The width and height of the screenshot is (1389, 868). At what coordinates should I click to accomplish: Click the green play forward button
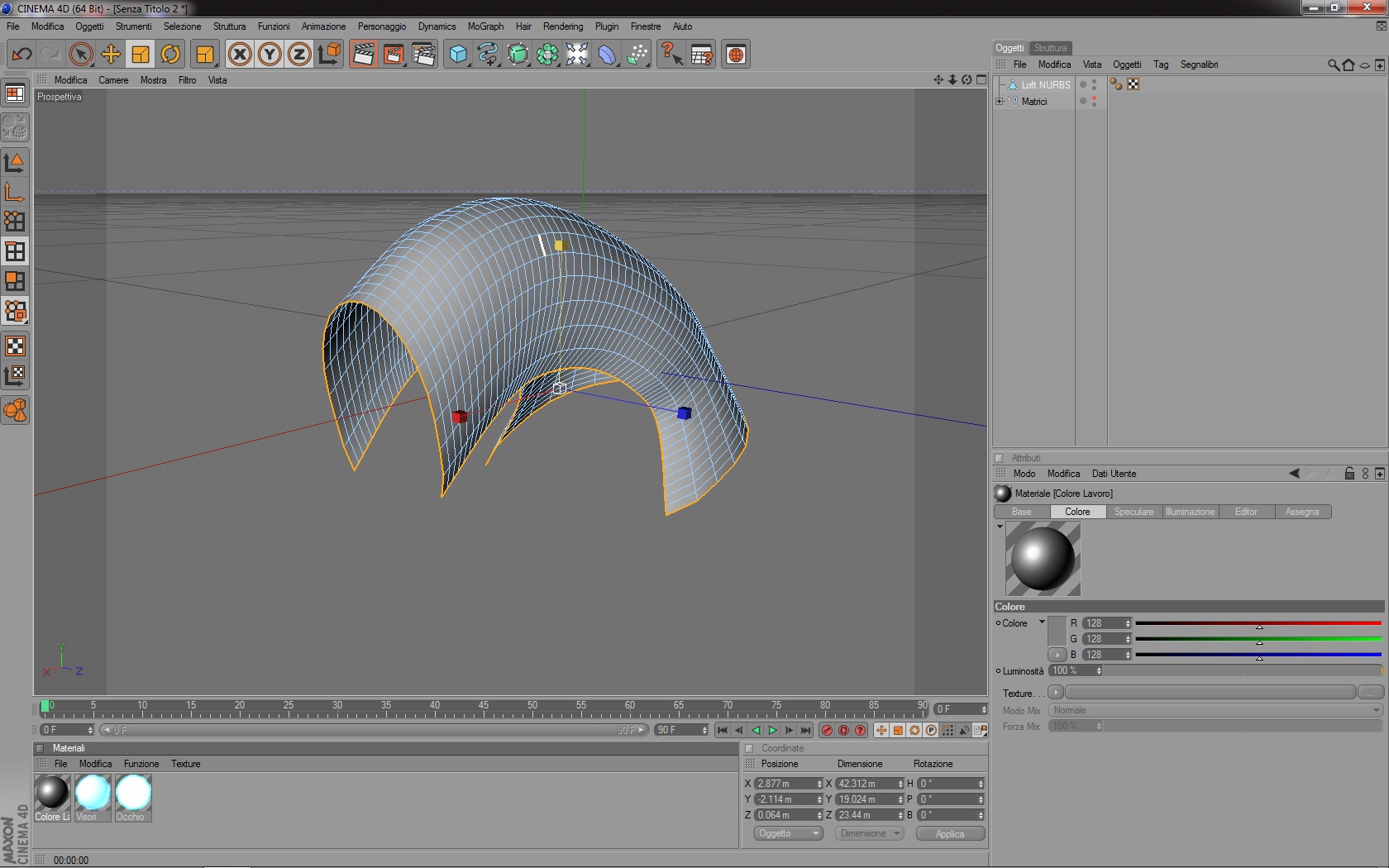tap(772, 730)
